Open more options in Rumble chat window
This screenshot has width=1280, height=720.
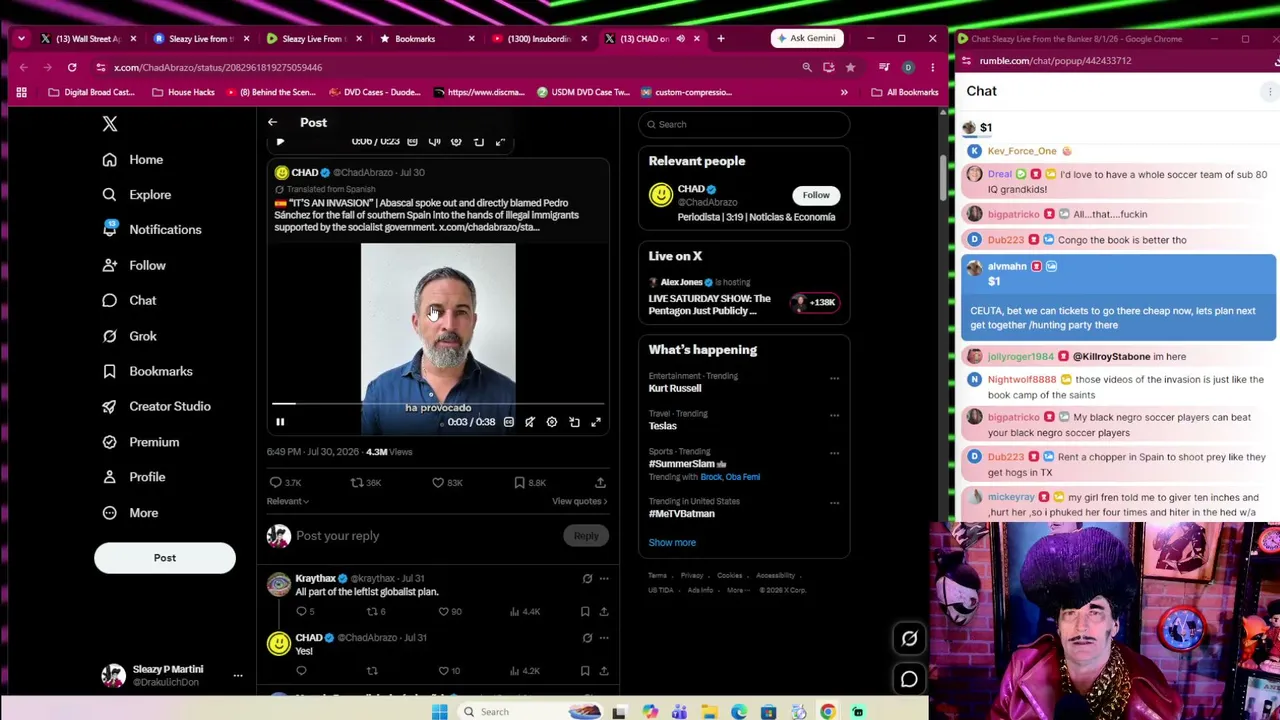(1270, 91)
